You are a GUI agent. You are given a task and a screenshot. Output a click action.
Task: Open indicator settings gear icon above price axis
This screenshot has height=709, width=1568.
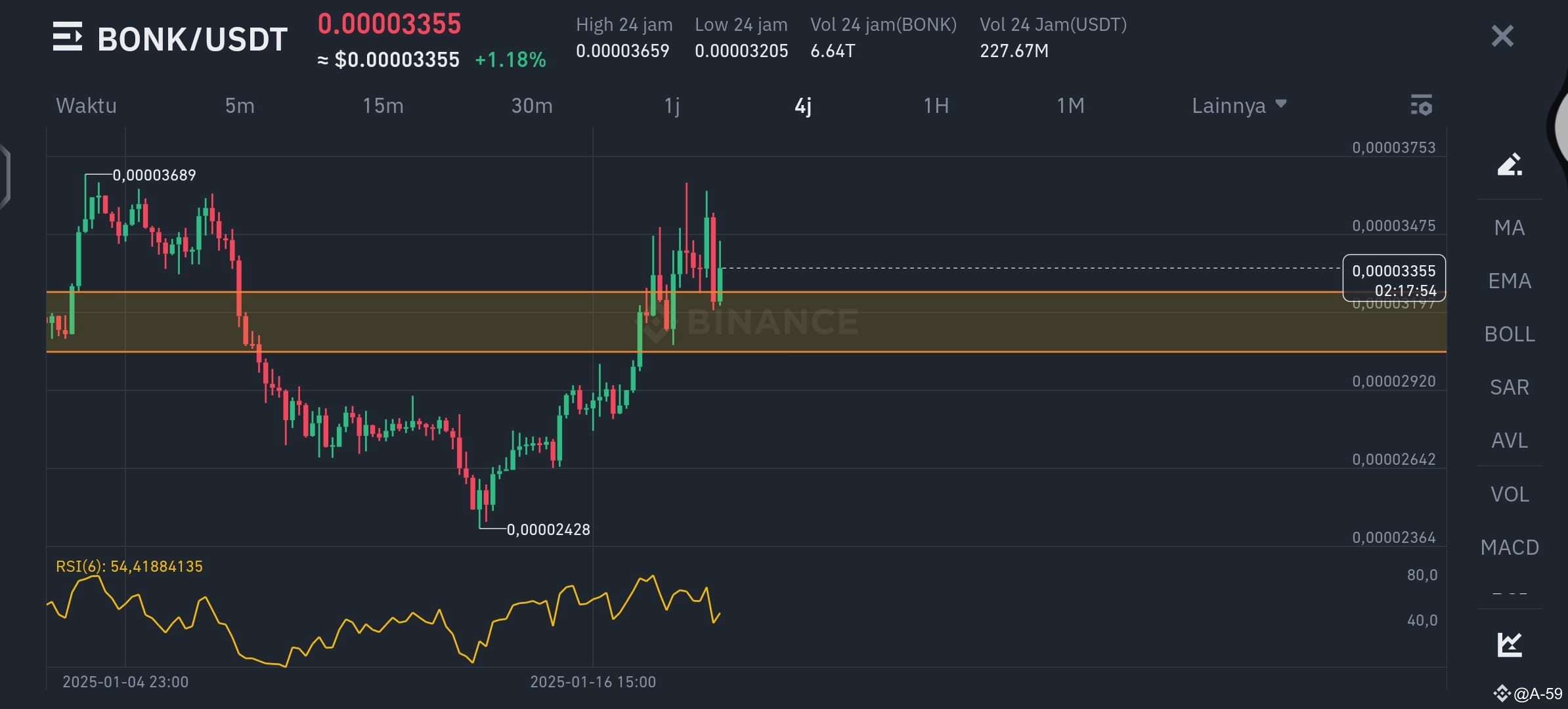[1420, 105]
